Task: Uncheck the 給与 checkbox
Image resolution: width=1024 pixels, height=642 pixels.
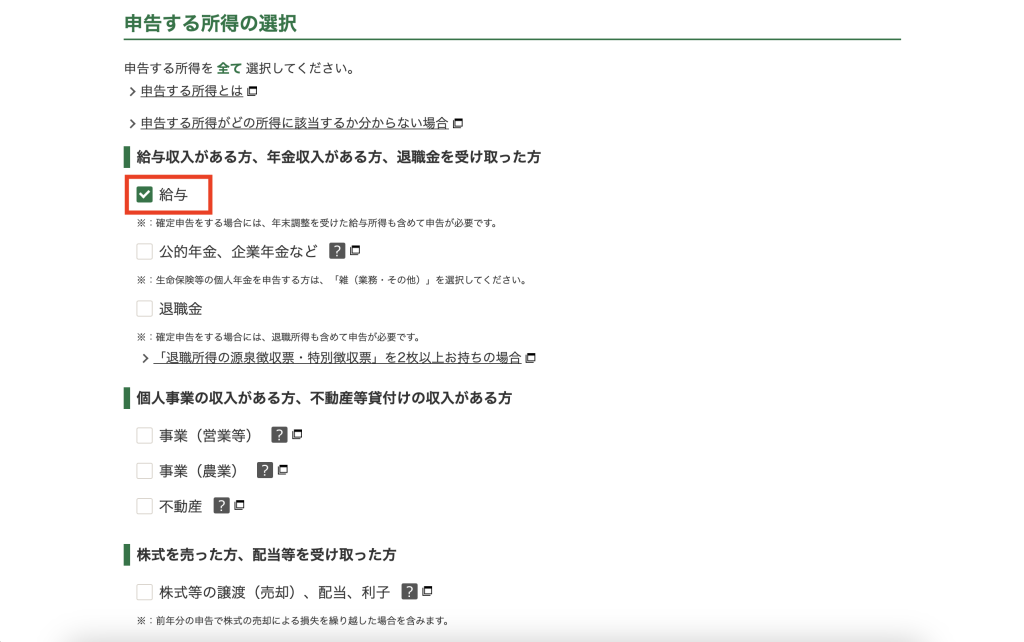Action: (145, 194)
